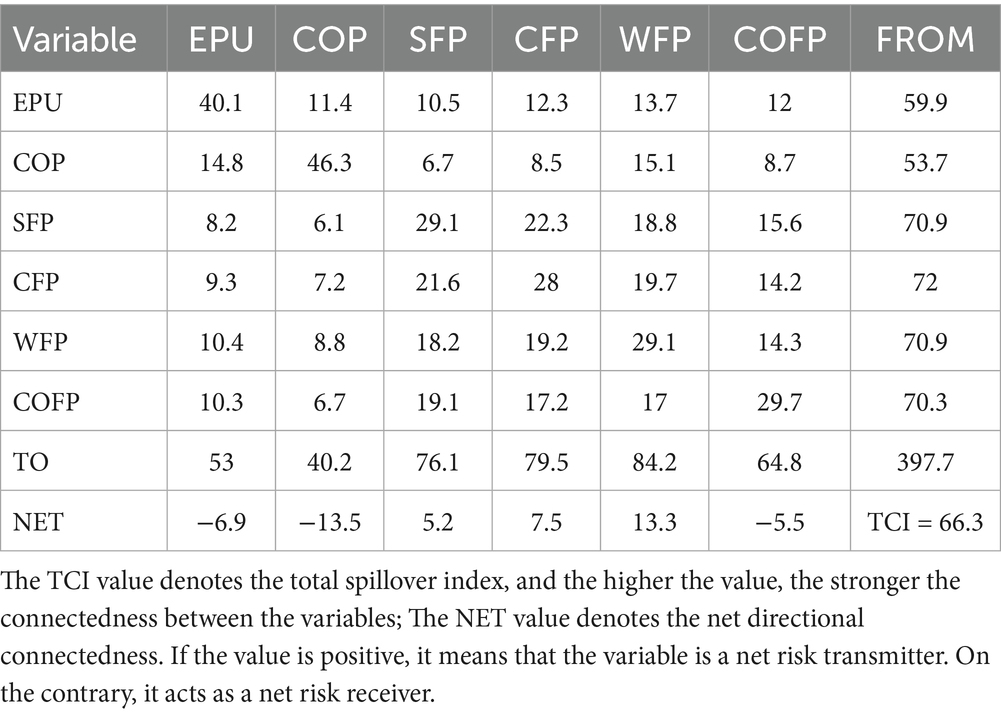Select the NET row label

(x=37, y=520)
